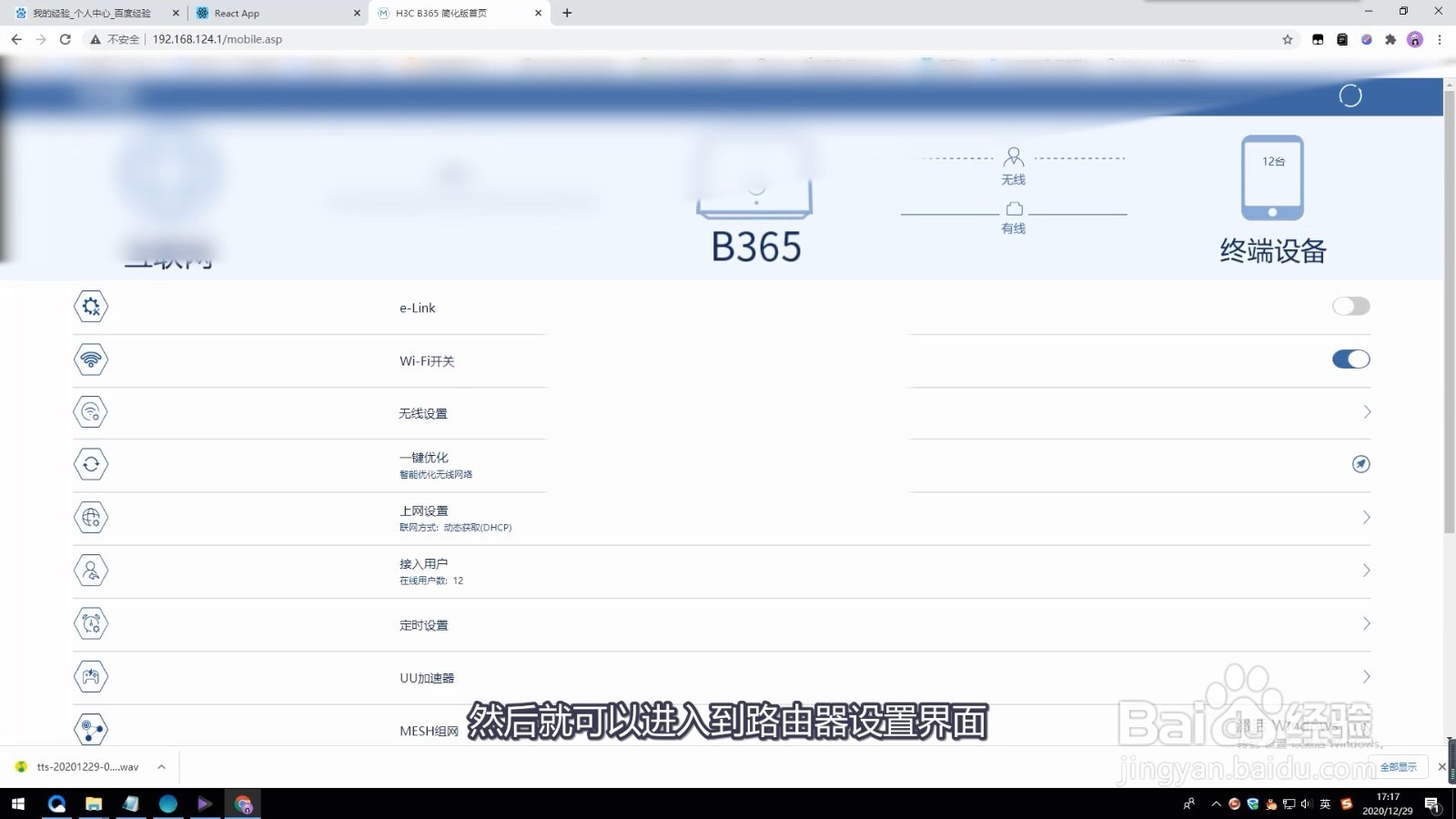1456x819 pixels.
Task: Click the 上网设置 globe icon
Action: (x=90, y=517)
